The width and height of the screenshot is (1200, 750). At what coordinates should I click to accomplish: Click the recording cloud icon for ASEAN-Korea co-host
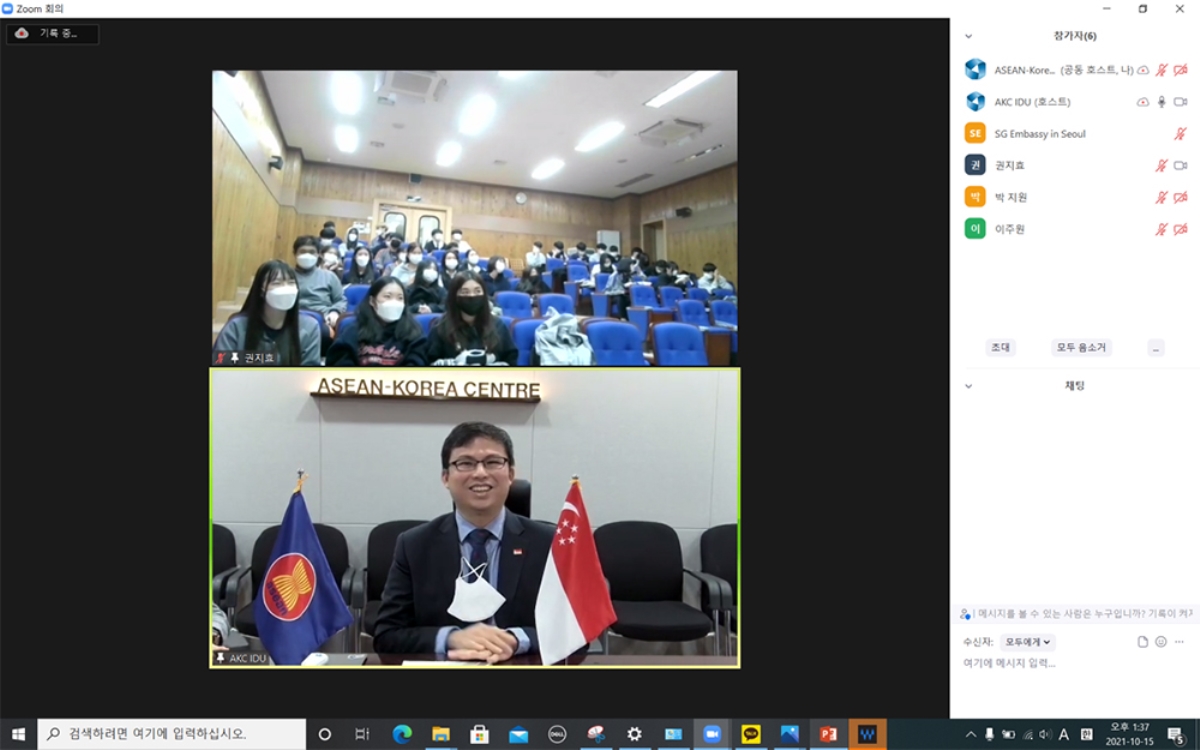[1143, 70]
